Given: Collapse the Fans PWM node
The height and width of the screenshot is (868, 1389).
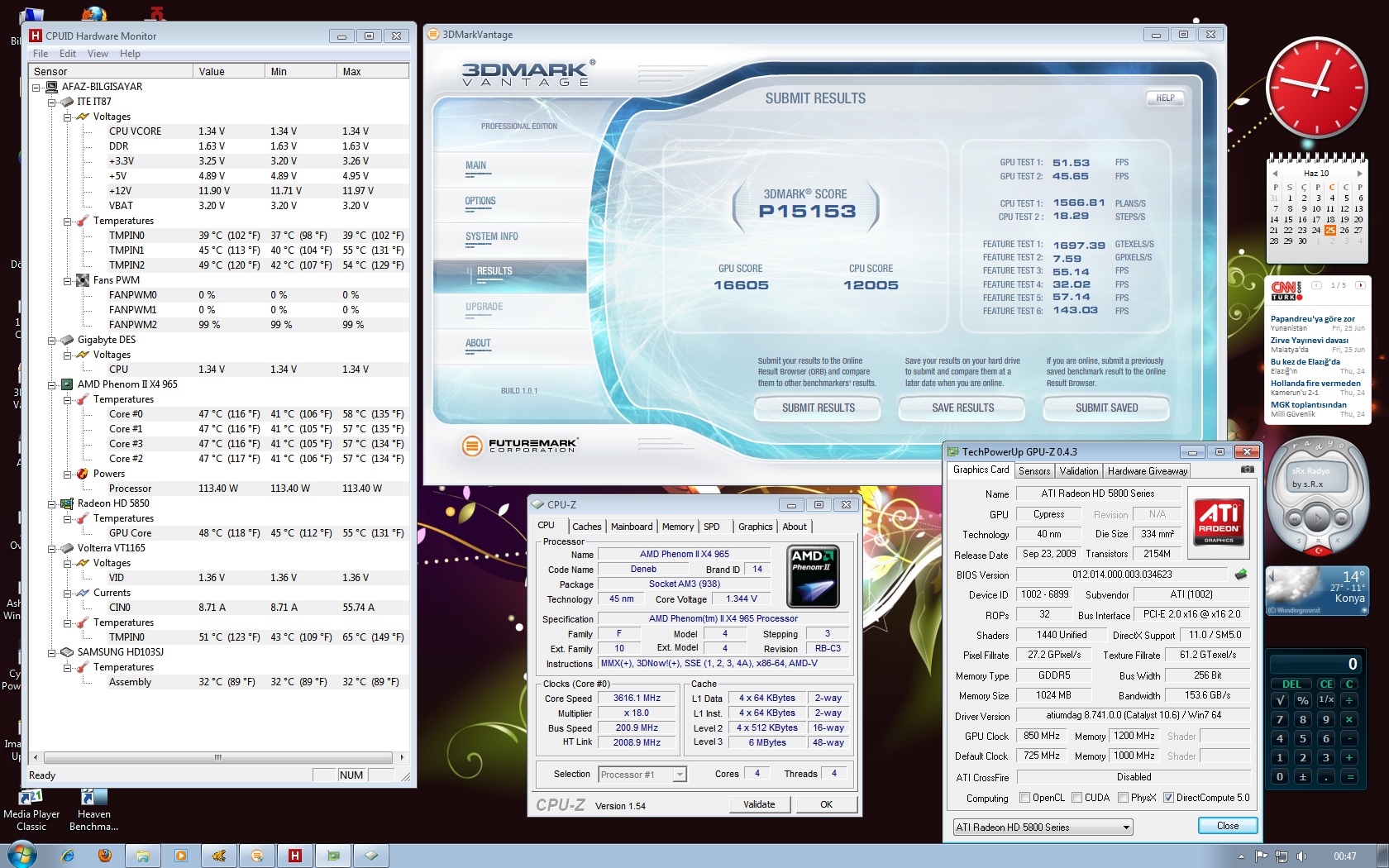Looking at the screenshot, I should [x=67, y=280].
